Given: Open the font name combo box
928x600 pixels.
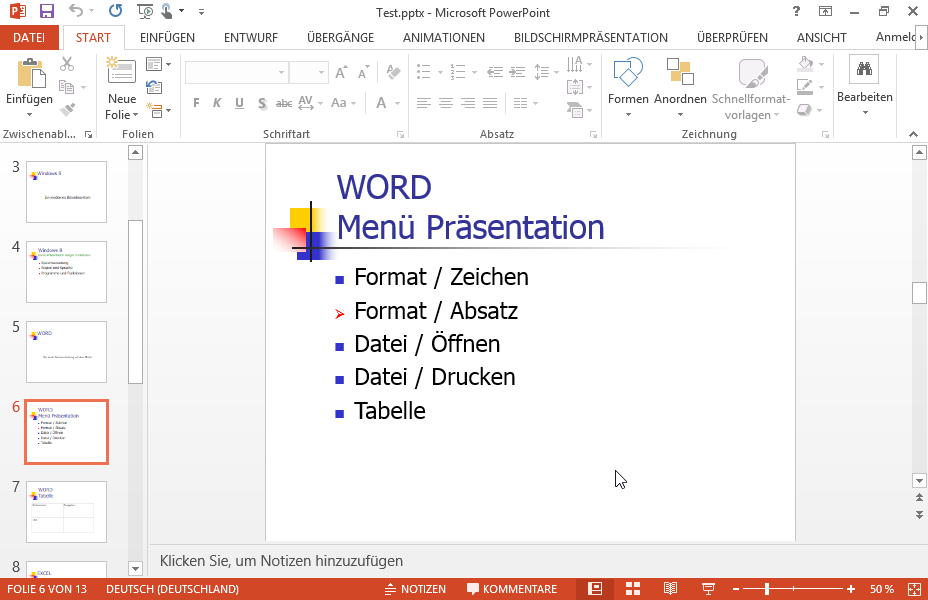Looking at the screenshot, I should pyautogui.click(x=236, y=72).
